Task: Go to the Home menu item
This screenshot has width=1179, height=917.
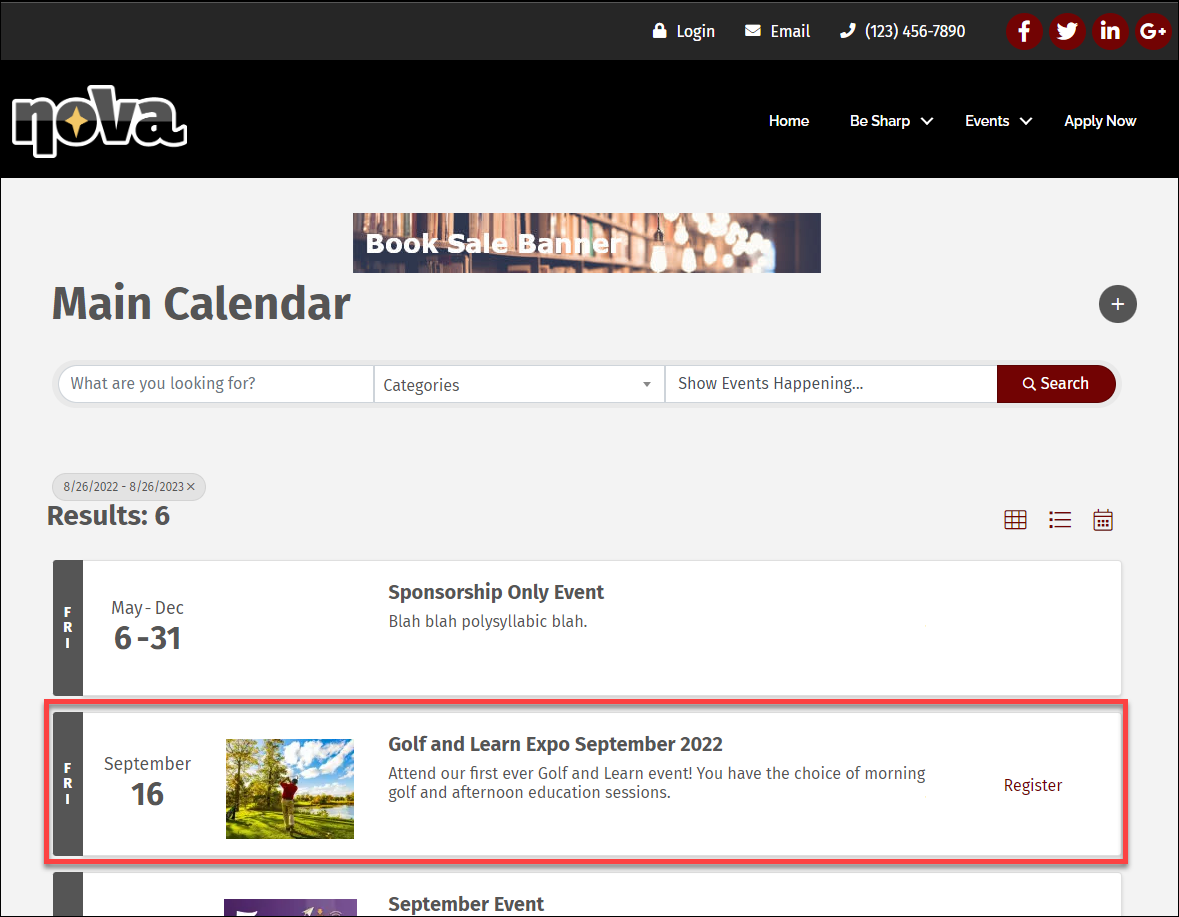Action: pyautogui.click(x=788, y=121)
